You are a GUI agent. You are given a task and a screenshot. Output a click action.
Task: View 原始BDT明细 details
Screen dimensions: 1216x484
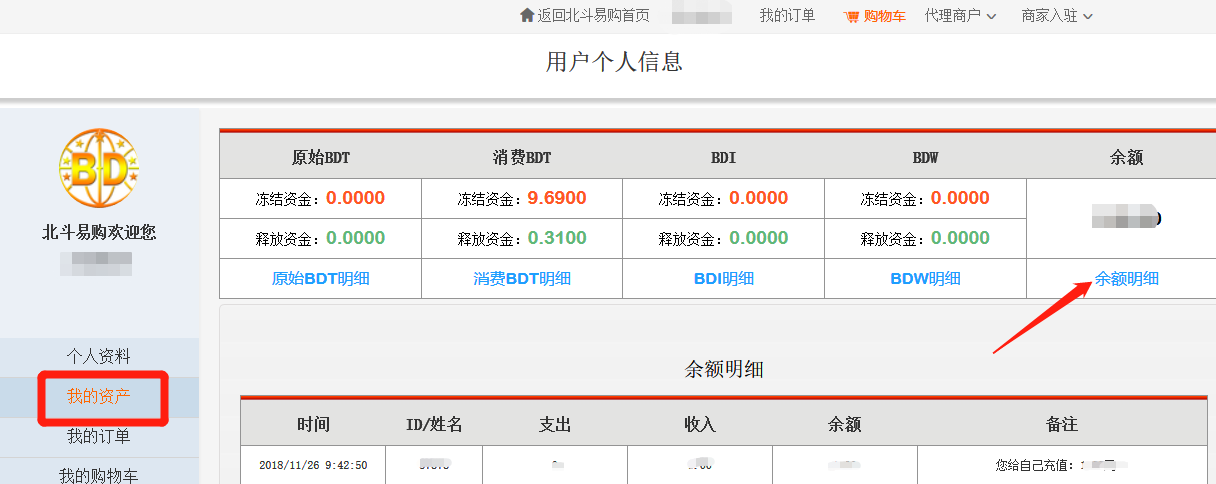click(320, 279)
